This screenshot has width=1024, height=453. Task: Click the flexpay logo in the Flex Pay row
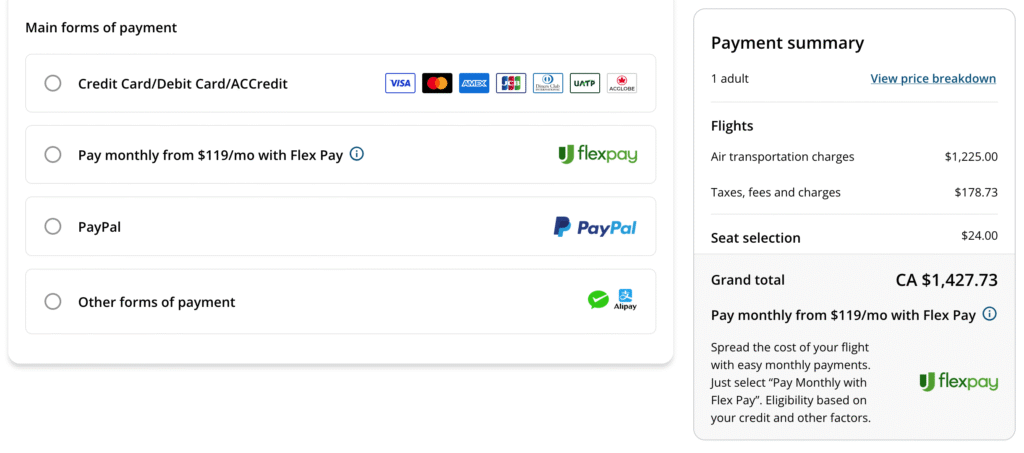point(597,154)
